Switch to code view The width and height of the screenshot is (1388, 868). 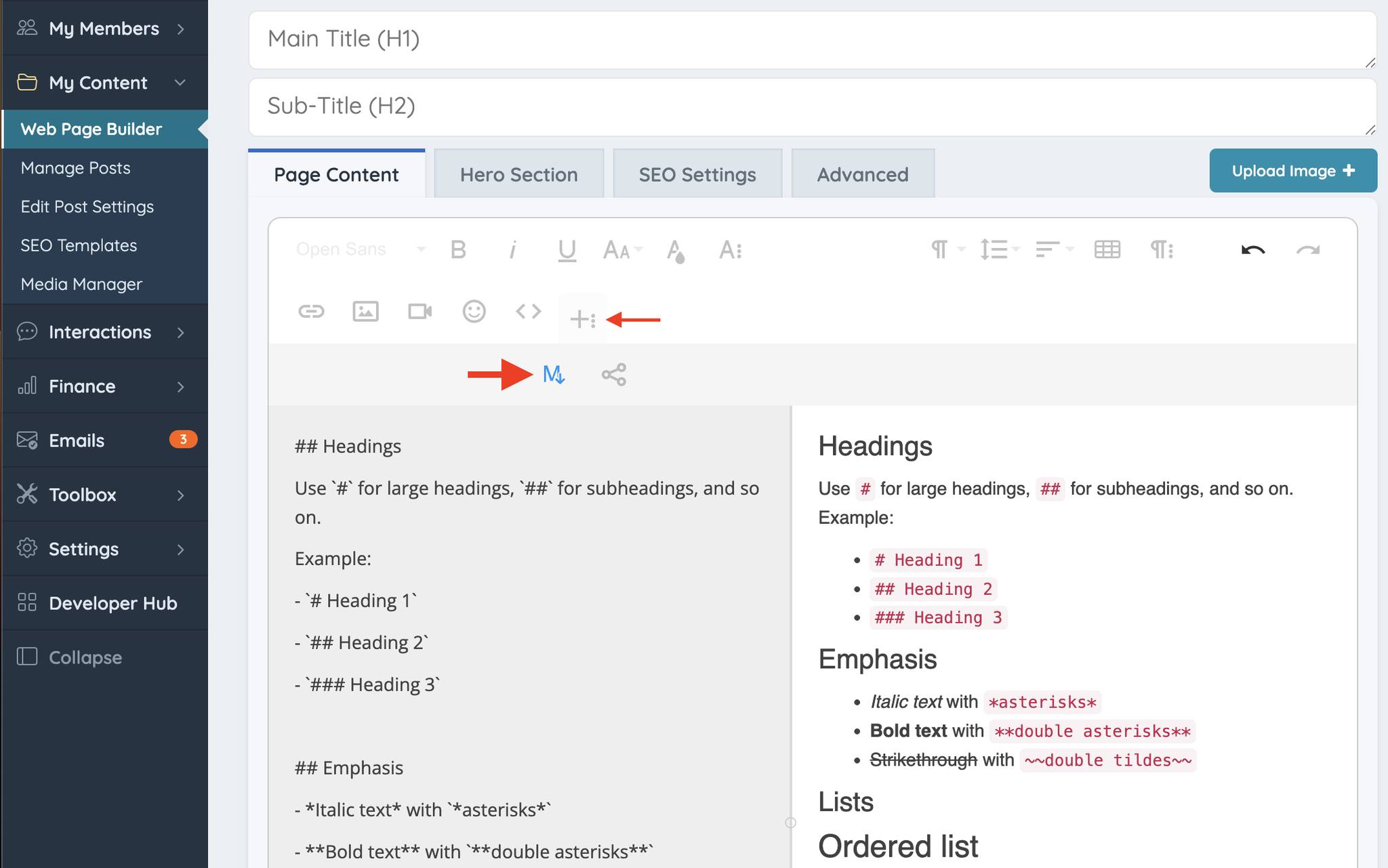528,311
